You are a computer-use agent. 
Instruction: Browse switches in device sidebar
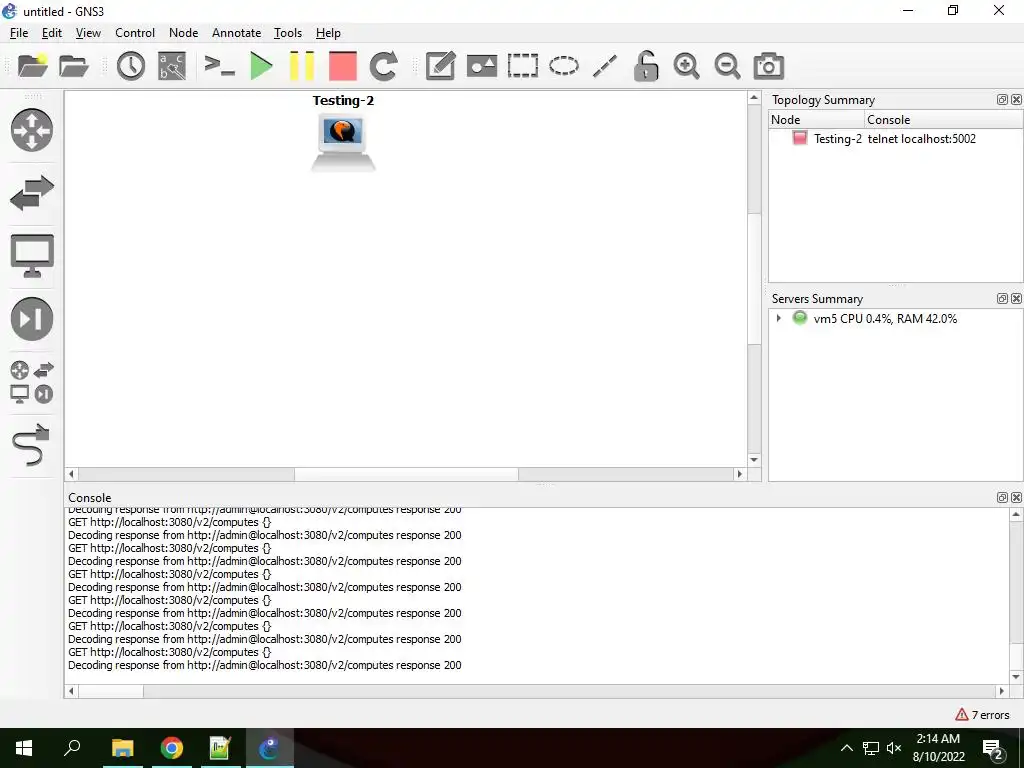click(x=32, y=193)
